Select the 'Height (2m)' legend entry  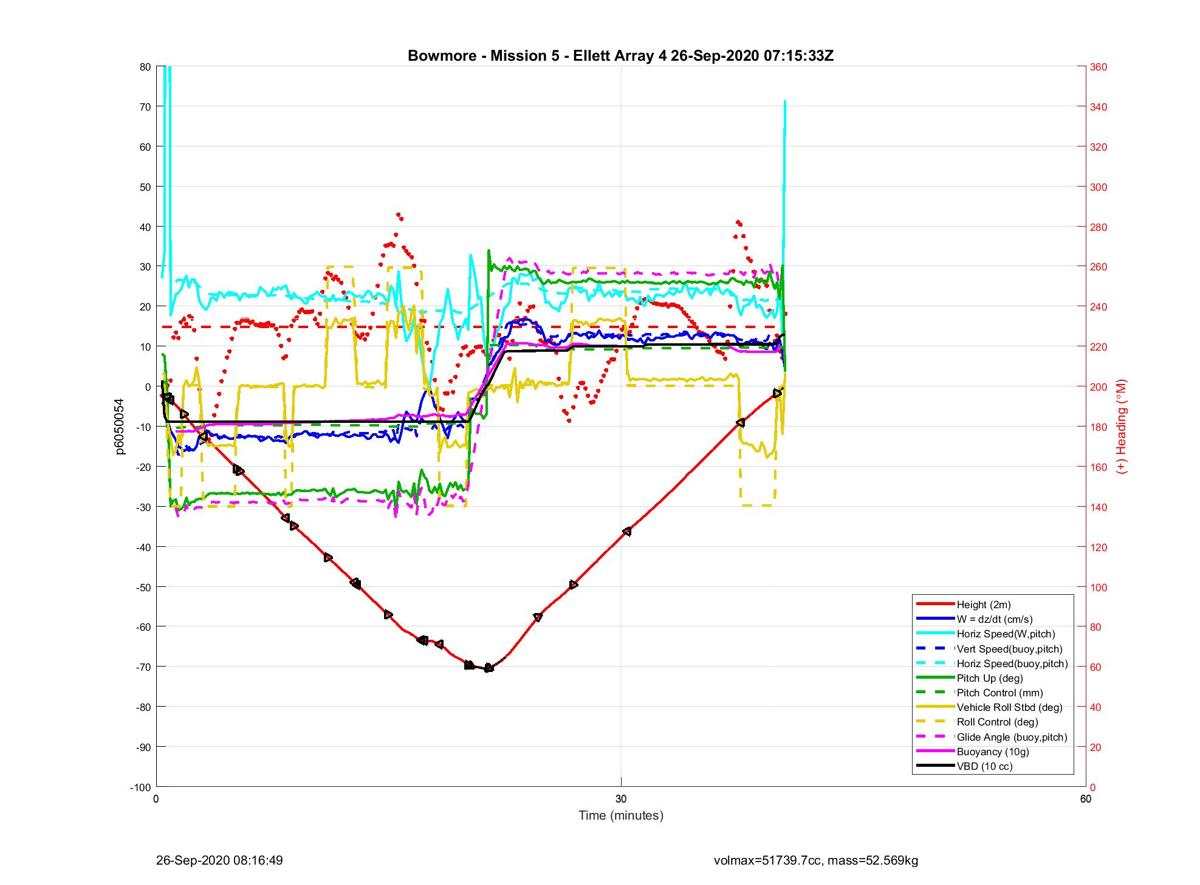984,605
